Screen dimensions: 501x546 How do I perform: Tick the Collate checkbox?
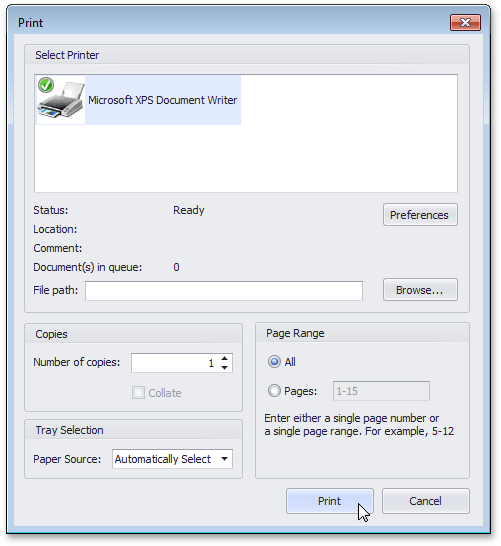pyautogui.click(x=138, y=393)
